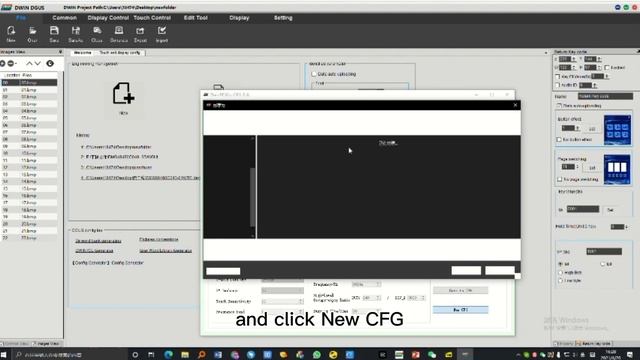Click the Export toolbar icon
Image resolution: width=640 pixels, height=360 pixels.
point(140,34)
